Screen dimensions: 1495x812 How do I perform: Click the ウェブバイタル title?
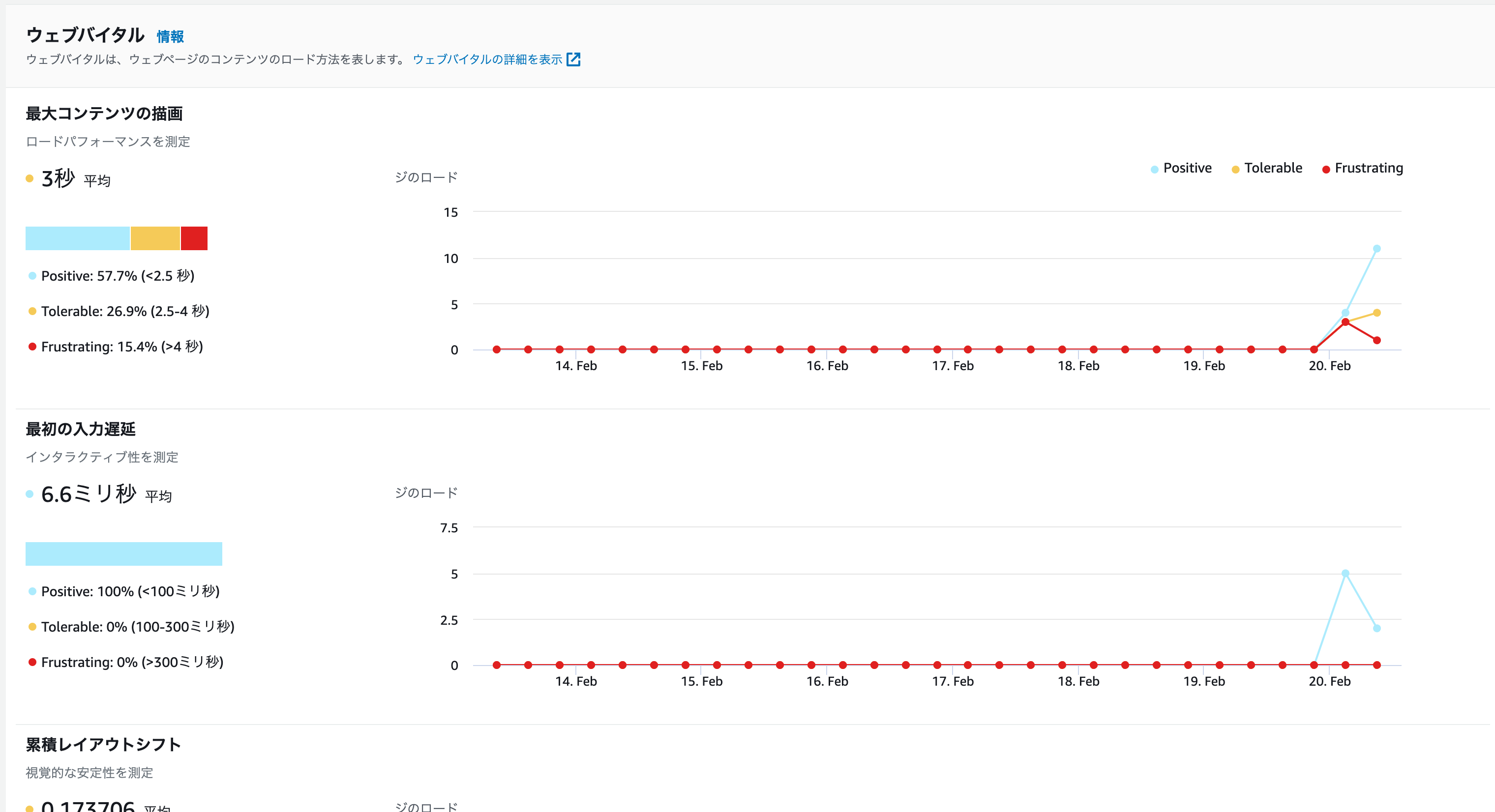[x=85, y=35]
